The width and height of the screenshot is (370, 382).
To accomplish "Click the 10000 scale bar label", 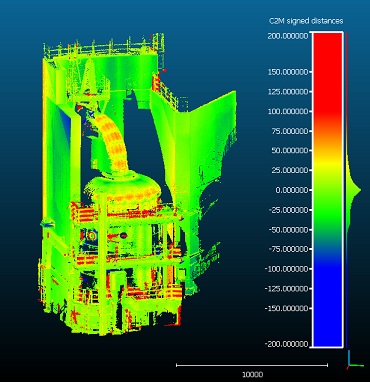I will 252,374.
